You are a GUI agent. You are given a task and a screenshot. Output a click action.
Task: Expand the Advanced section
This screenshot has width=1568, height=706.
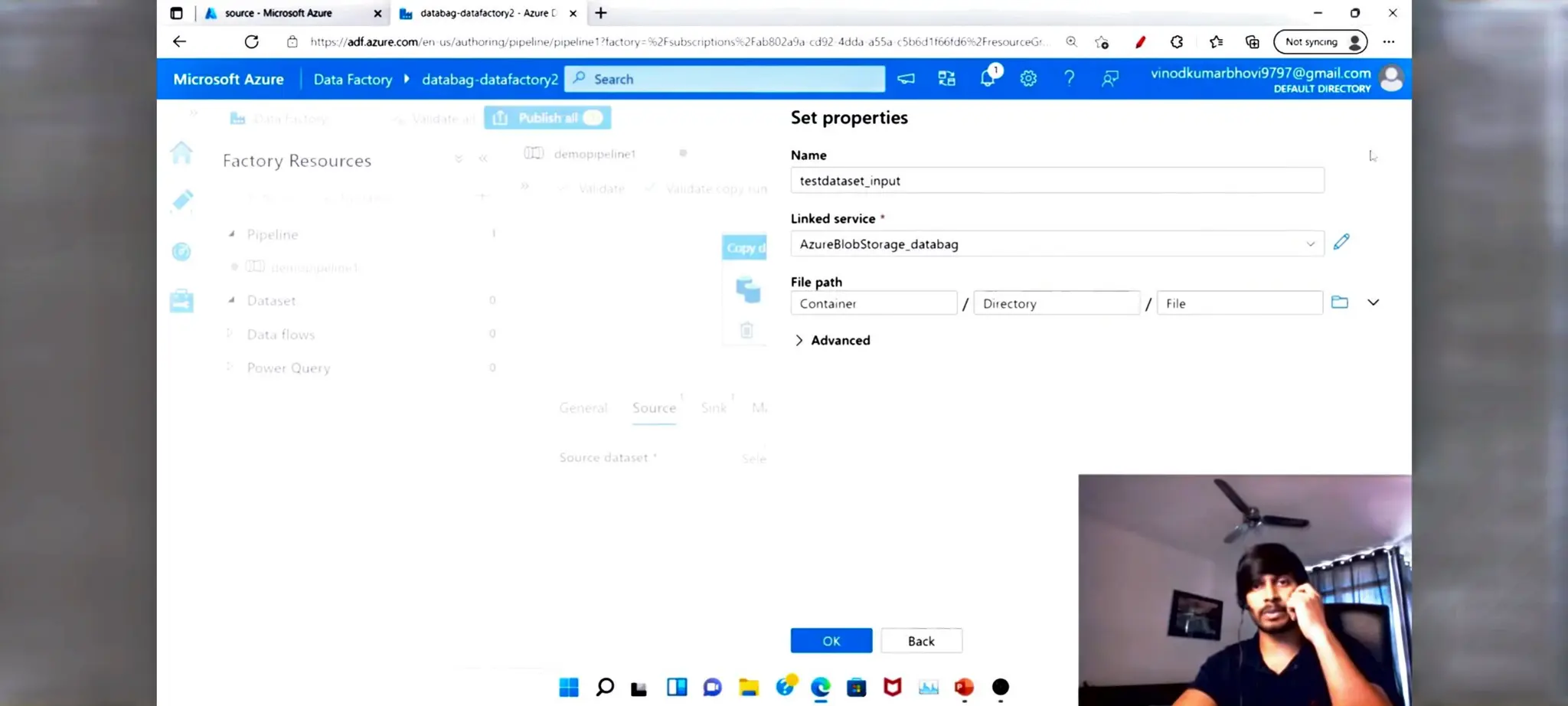point(832,340)
